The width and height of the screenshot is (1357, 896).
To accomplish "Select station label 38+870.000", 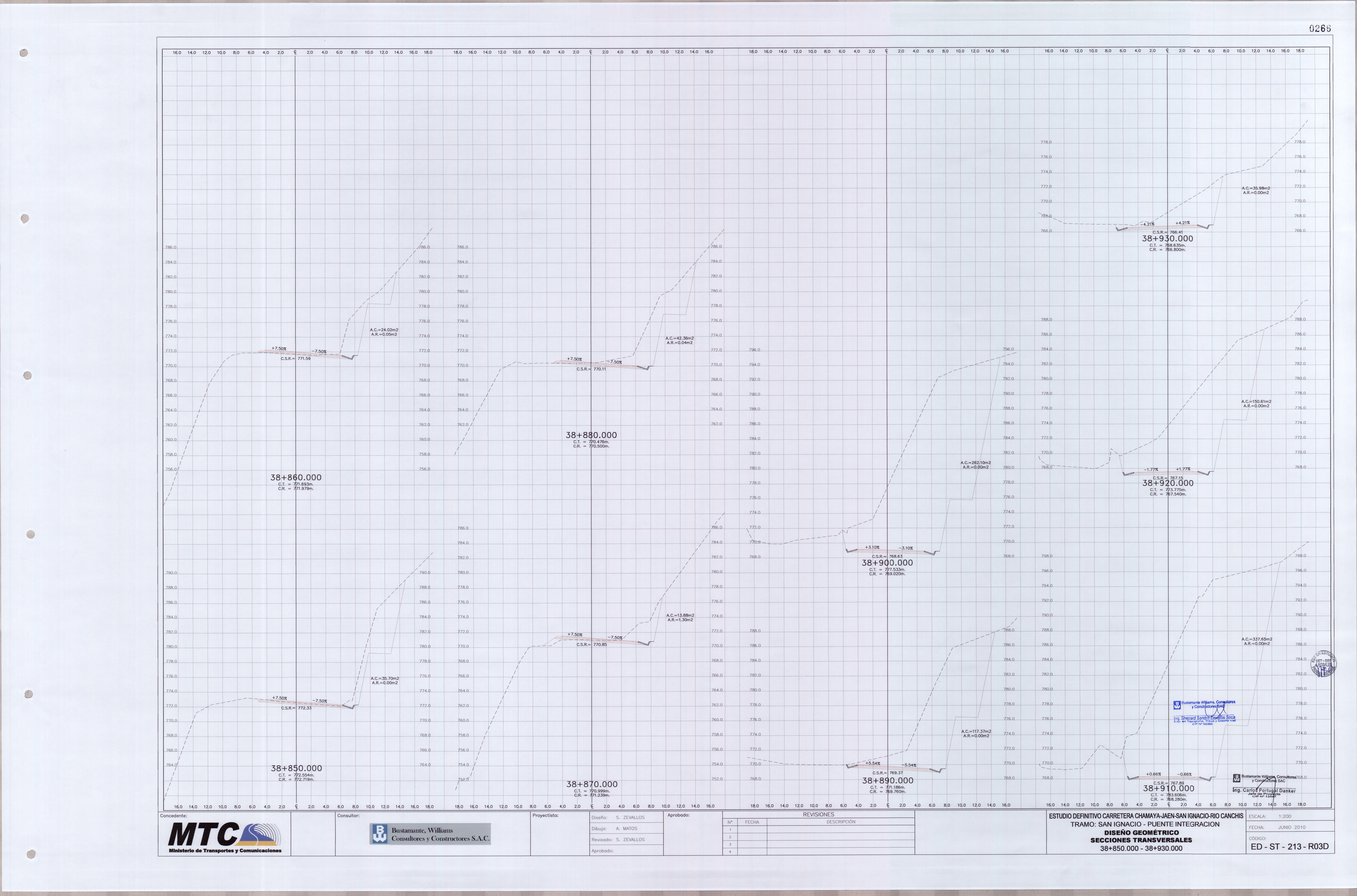I will 592,785.
